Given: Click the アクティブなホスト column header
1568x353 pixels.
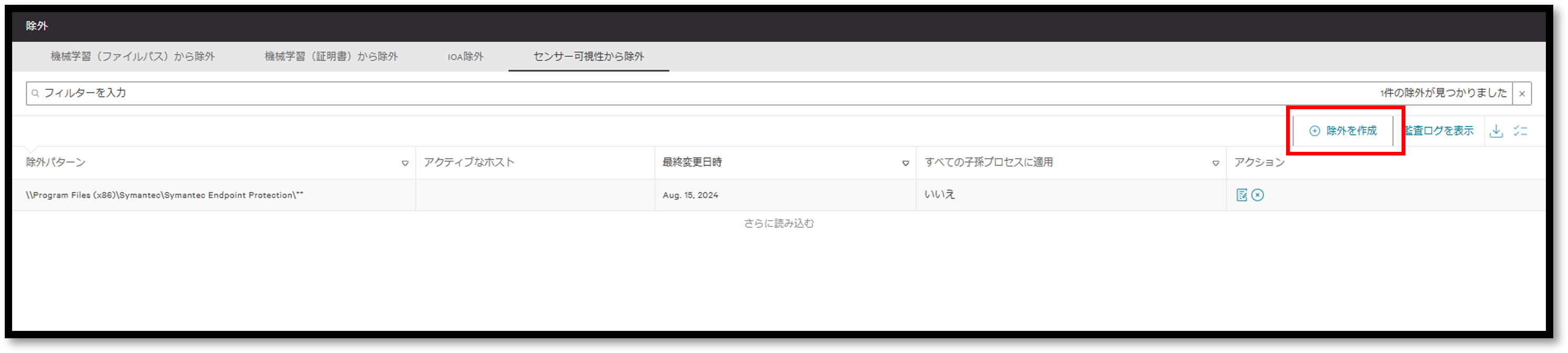Looking at the screenshot, I should coord(469,162).
